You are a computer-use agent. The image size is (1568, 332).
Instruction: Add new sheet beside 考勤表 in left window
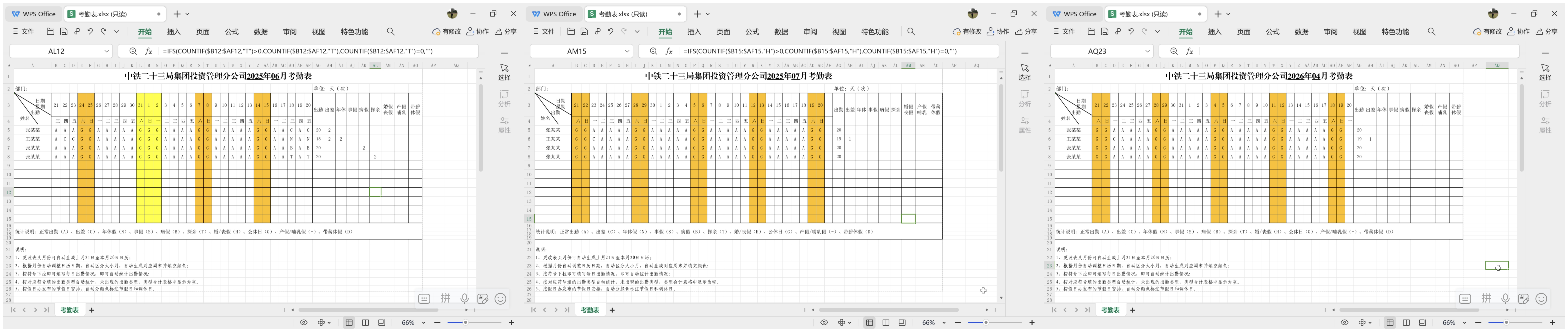pyautogui.click(x=92, y=310)
